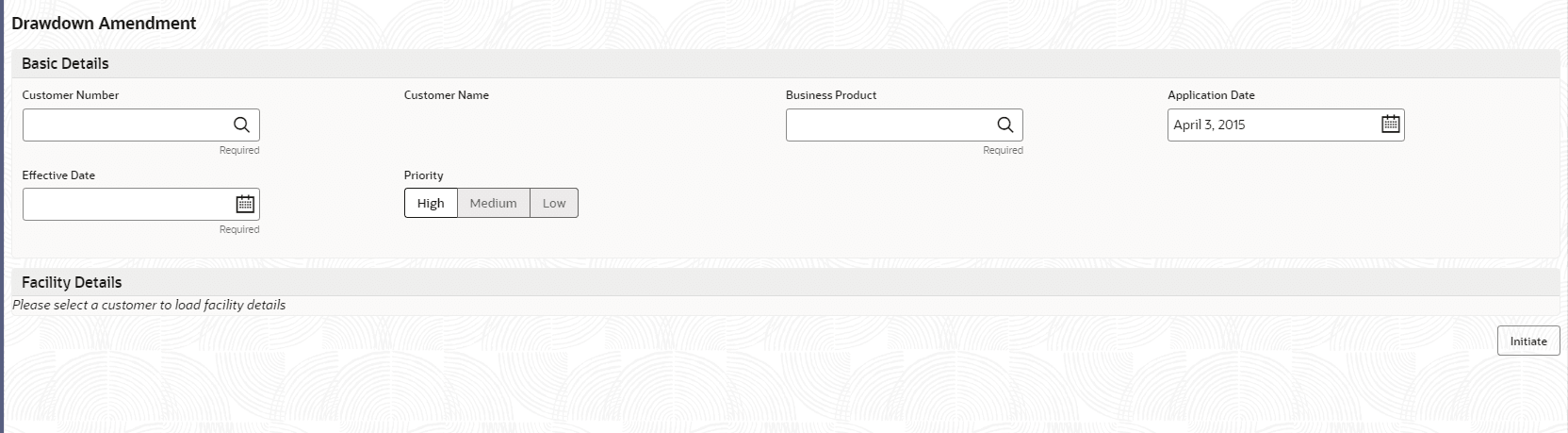The image size is (1568, 433).
Task: Open the Customer Number search lookup
Action: [242, 125]
